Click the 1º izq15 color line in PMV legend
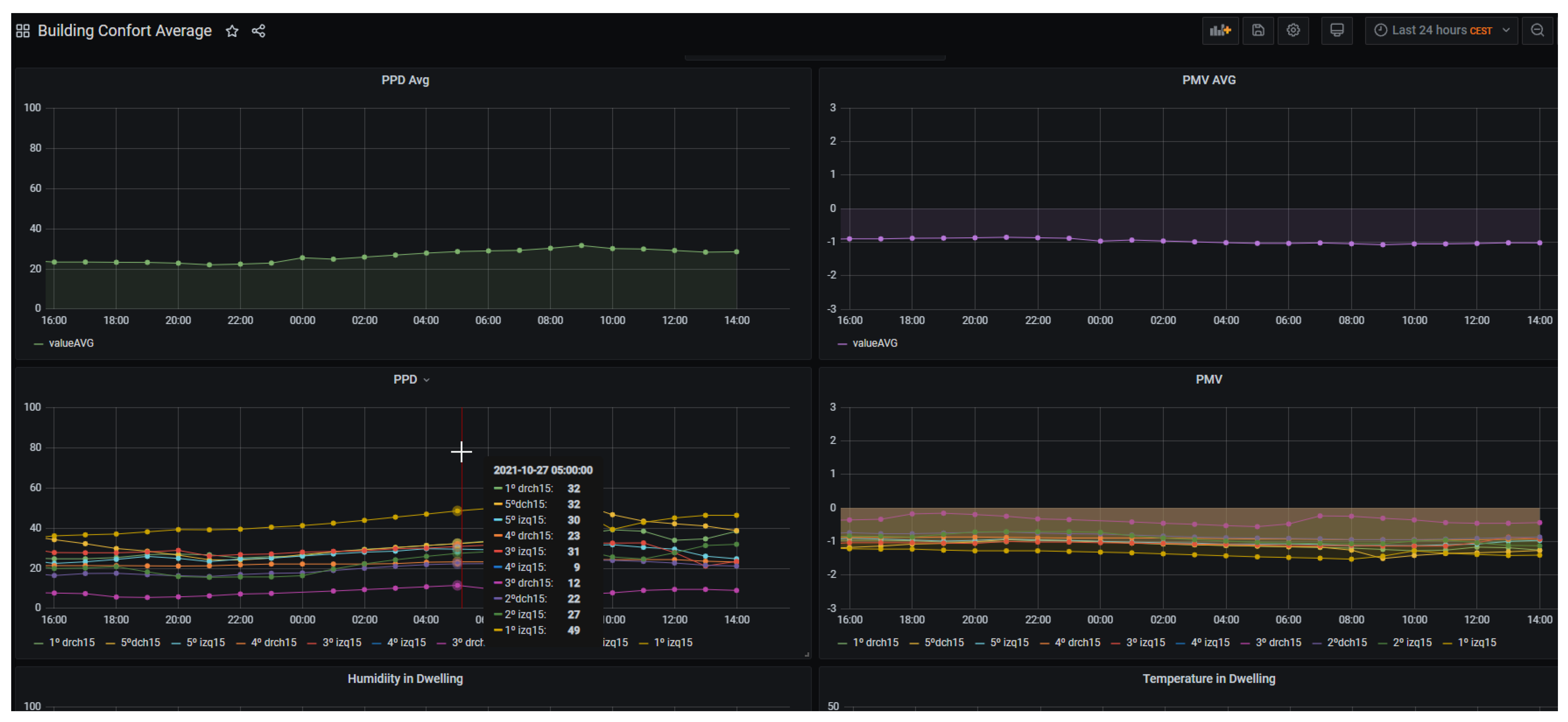This screenshot has height=722, width=1568. coord(1447,643)
